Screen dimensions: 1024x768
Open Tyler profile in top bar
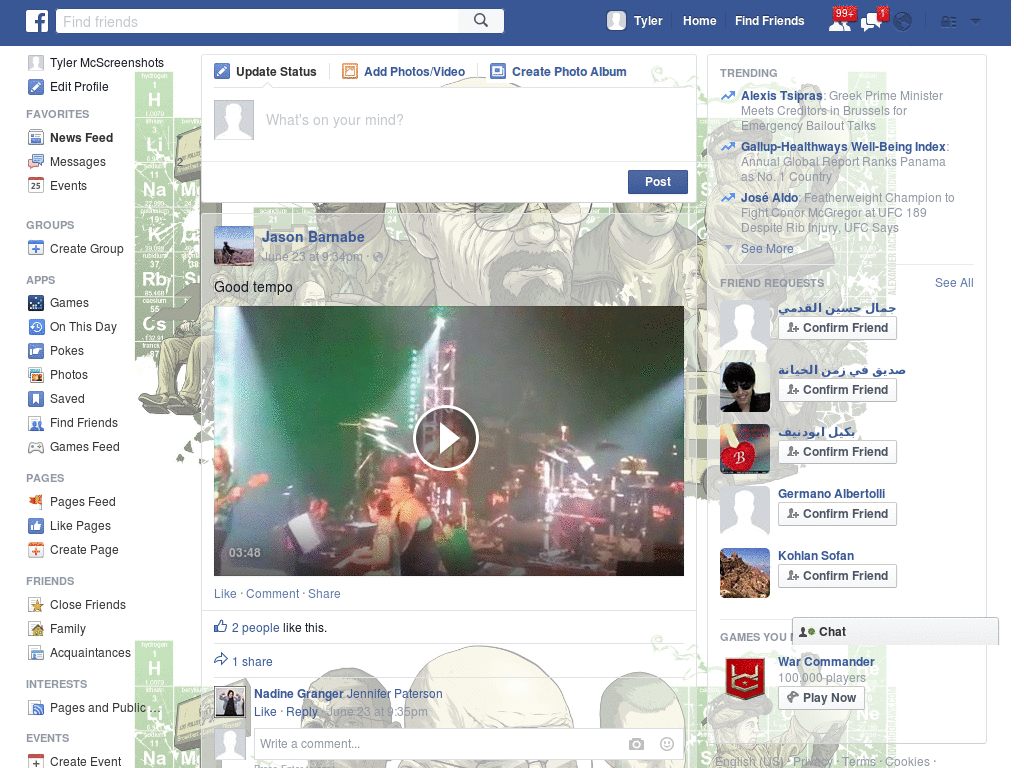pyautogui.click(x=635, y=21)
